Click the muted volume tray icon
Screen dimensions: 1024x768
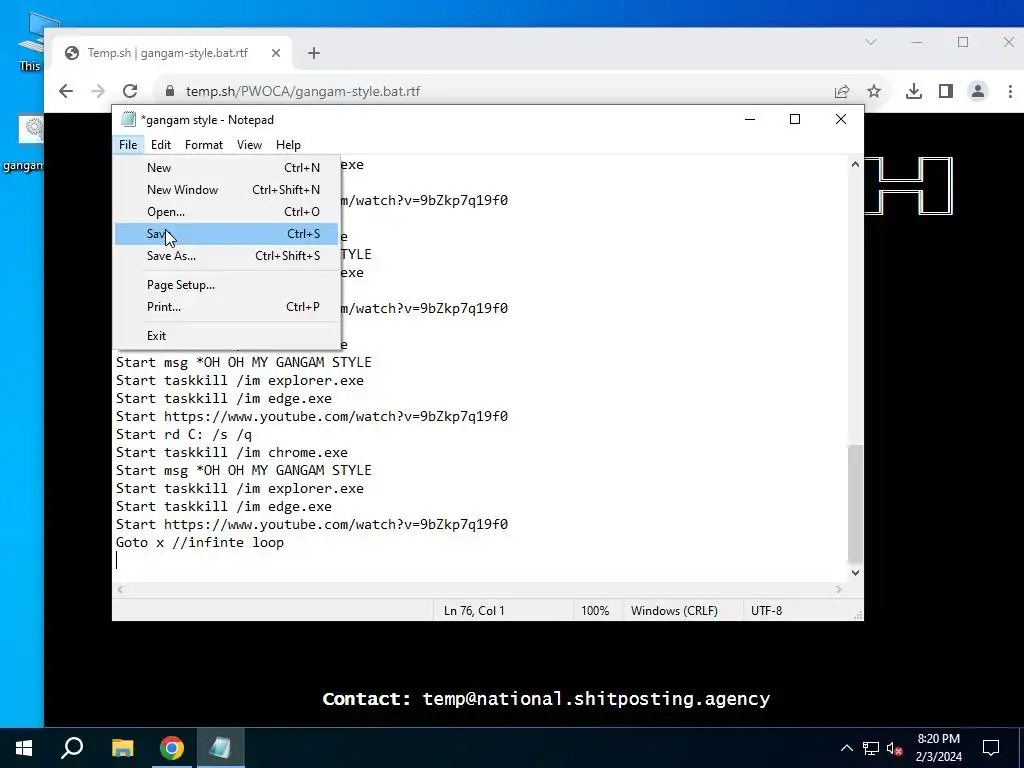895,748
